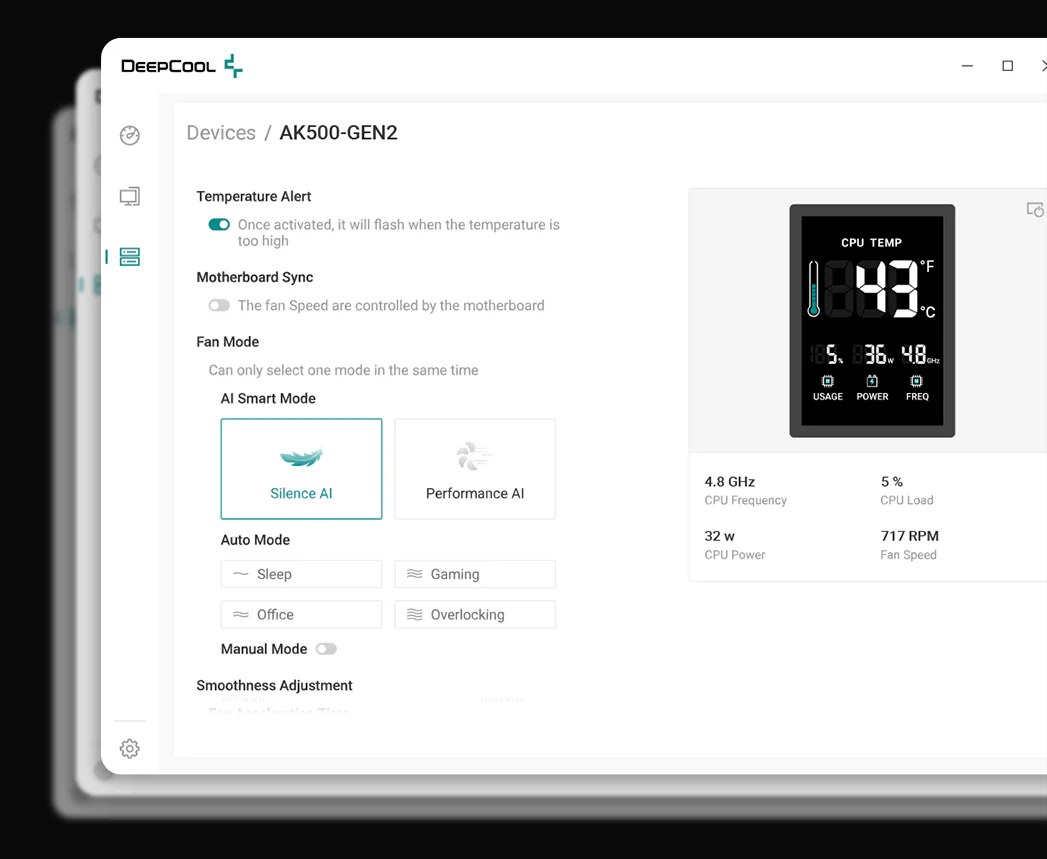
Task: Click the Silence AI feather icon
Action: (301, 458)
